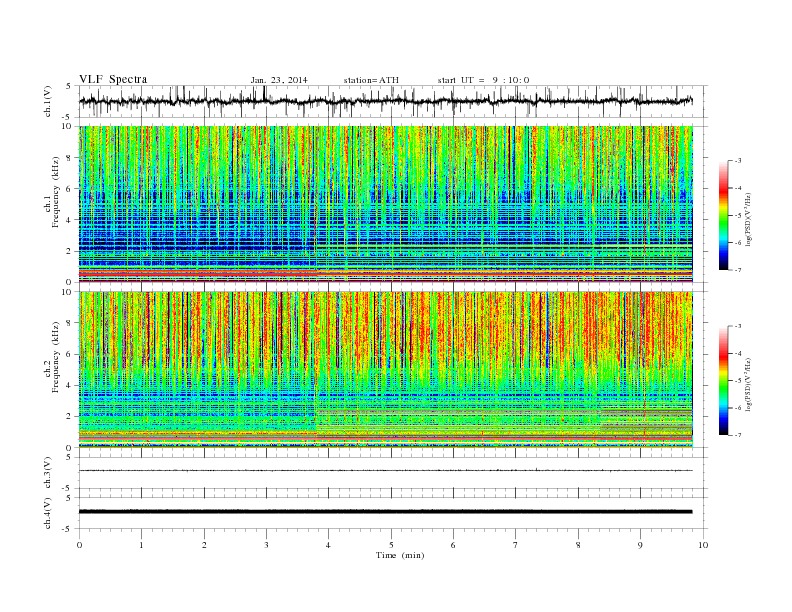
Task: Click the 'Time (min)' axis label
Action: [400, 555]
